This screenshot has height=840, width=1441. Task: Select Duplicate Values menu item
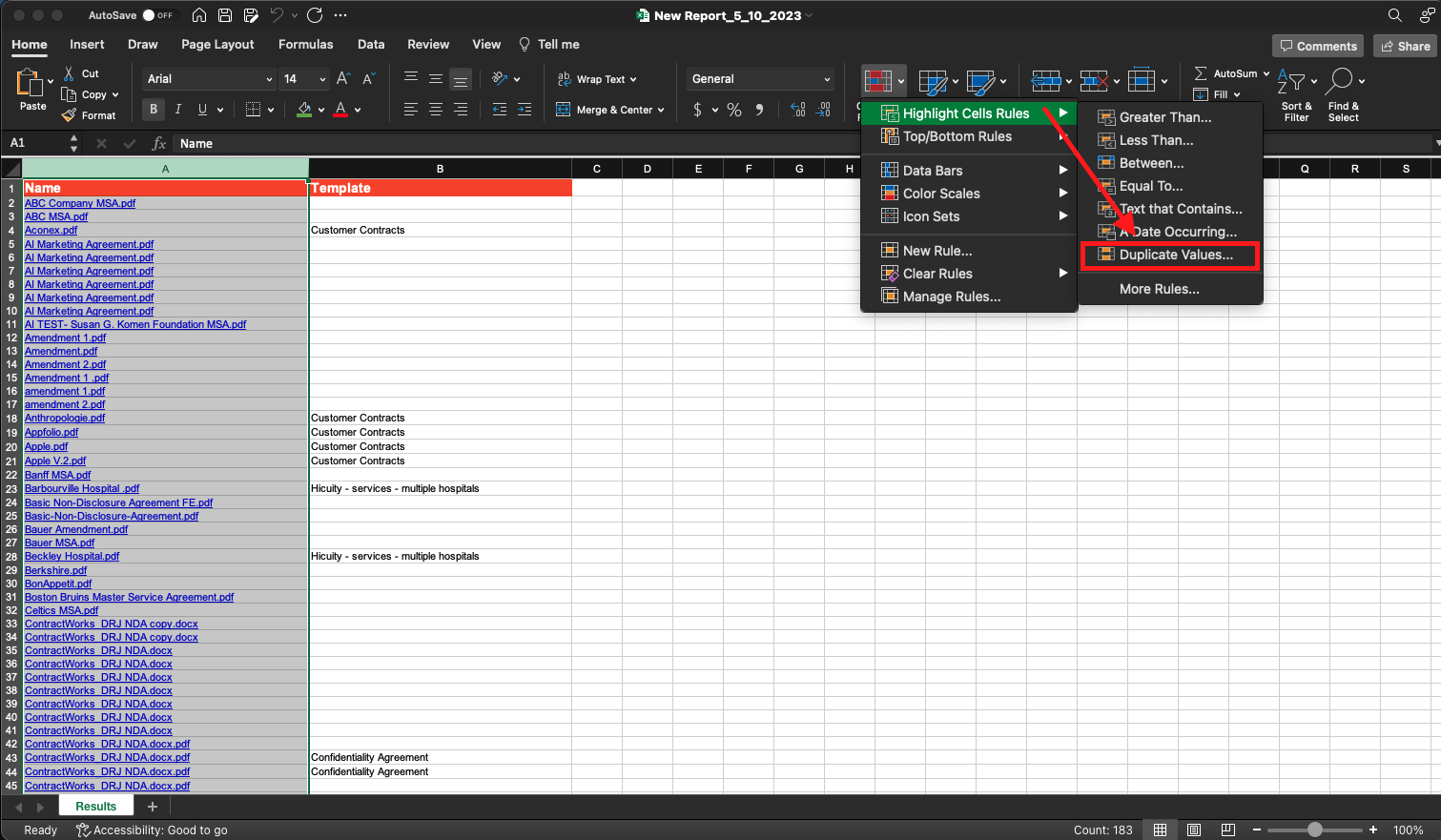(x=1175, y=255)
